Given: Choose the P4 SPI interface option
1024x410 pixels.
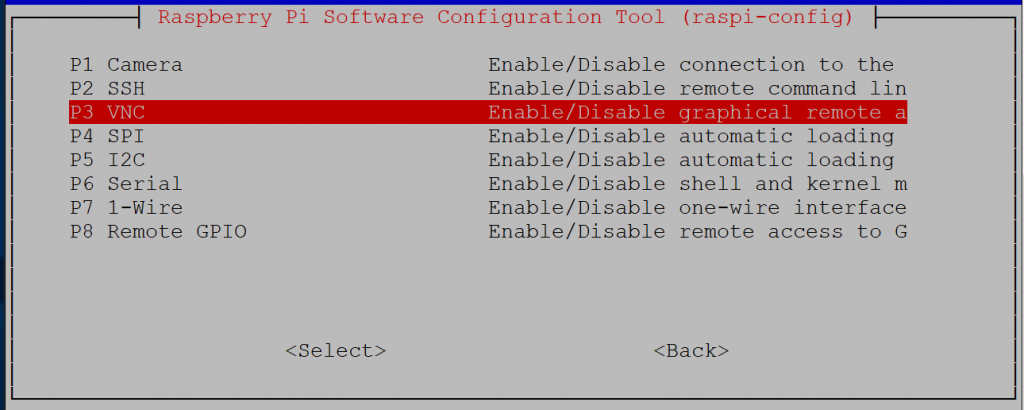Looking at the screenshot, I should tap(108, 137).
